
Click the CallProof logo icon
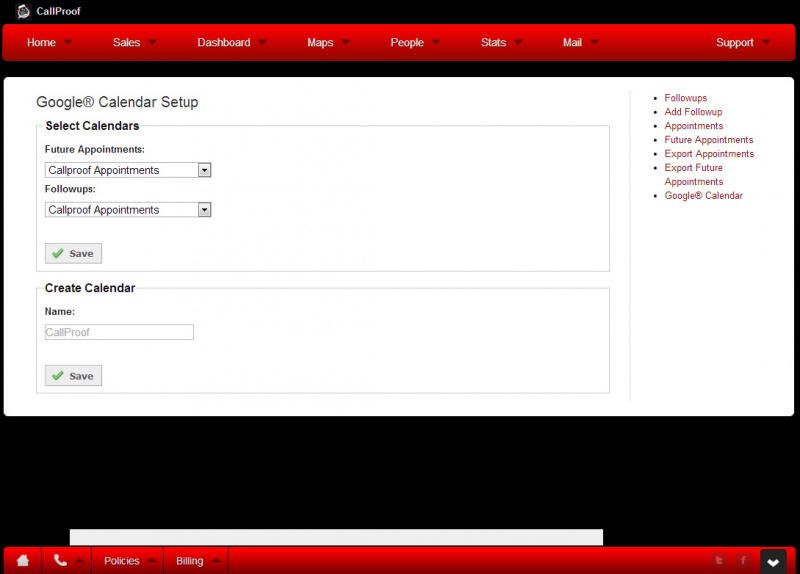click(x=23, y=11)
